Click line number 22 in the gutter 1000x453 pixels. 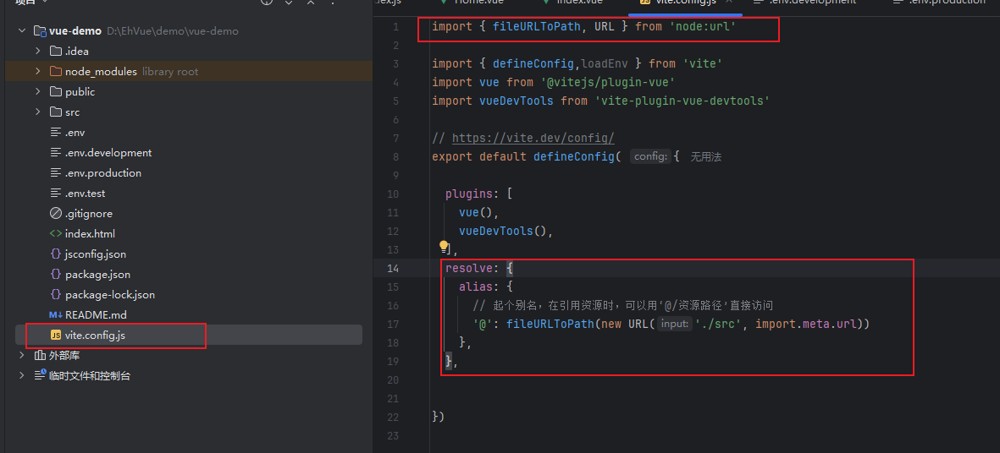tap(392, 417)
